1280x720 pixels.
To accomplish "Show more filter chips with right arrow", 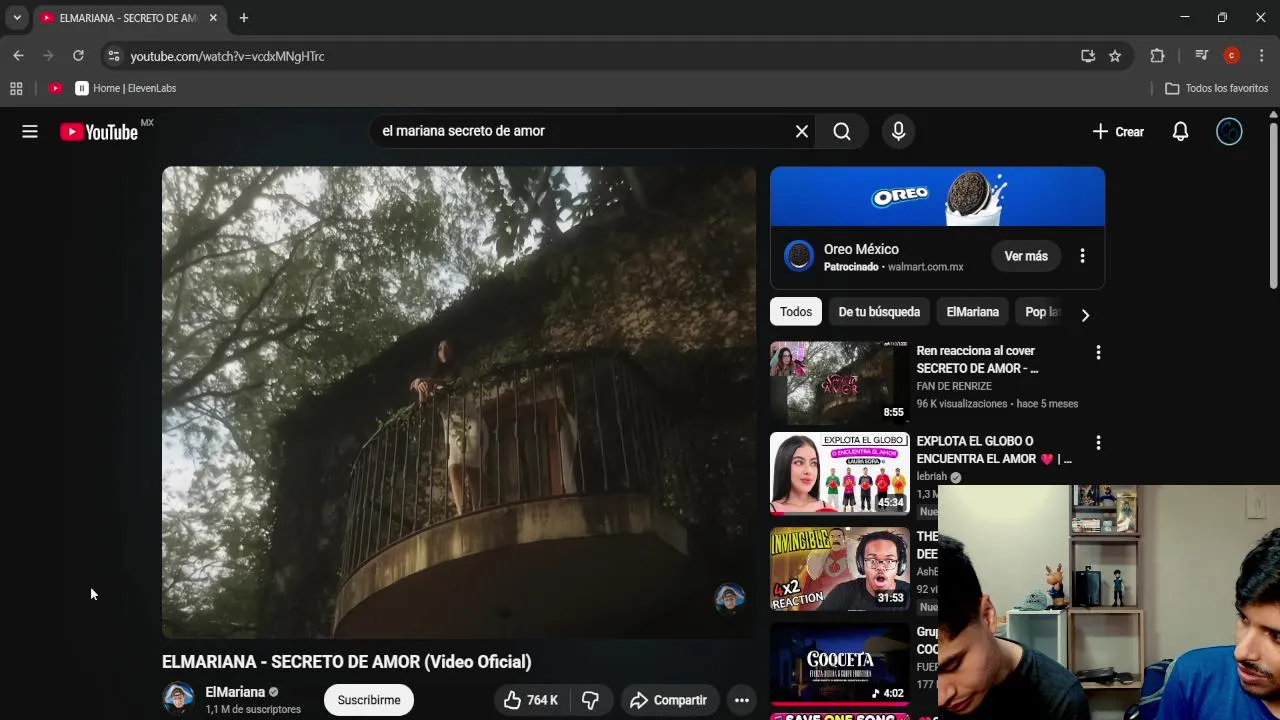I will [x=1085, y=315].
